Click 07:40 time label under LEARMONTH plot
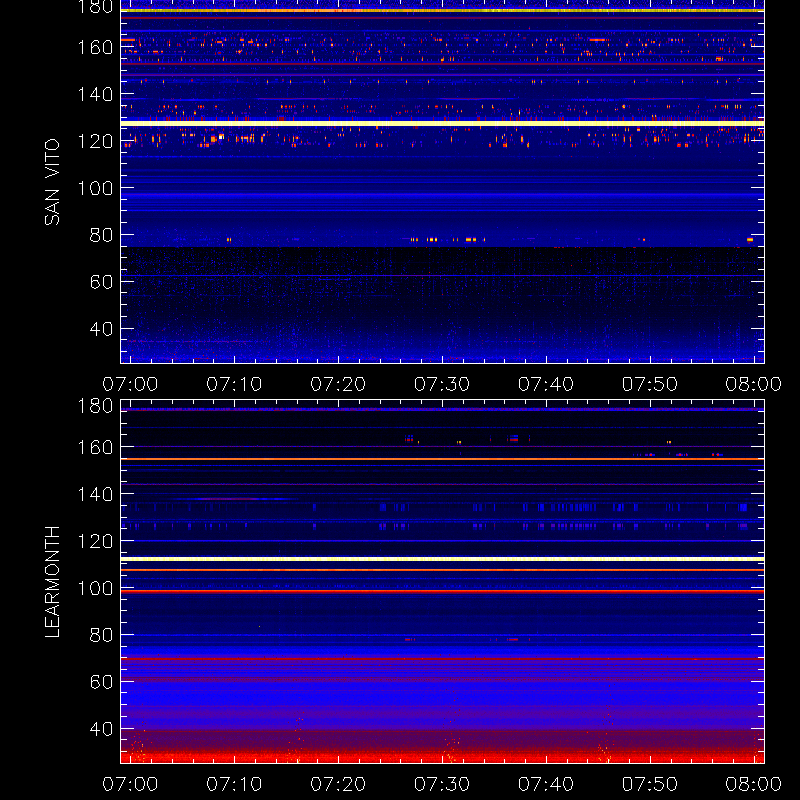Image resolution: width=800 pixels, height=800 pixels. click(x=546, y=784)
